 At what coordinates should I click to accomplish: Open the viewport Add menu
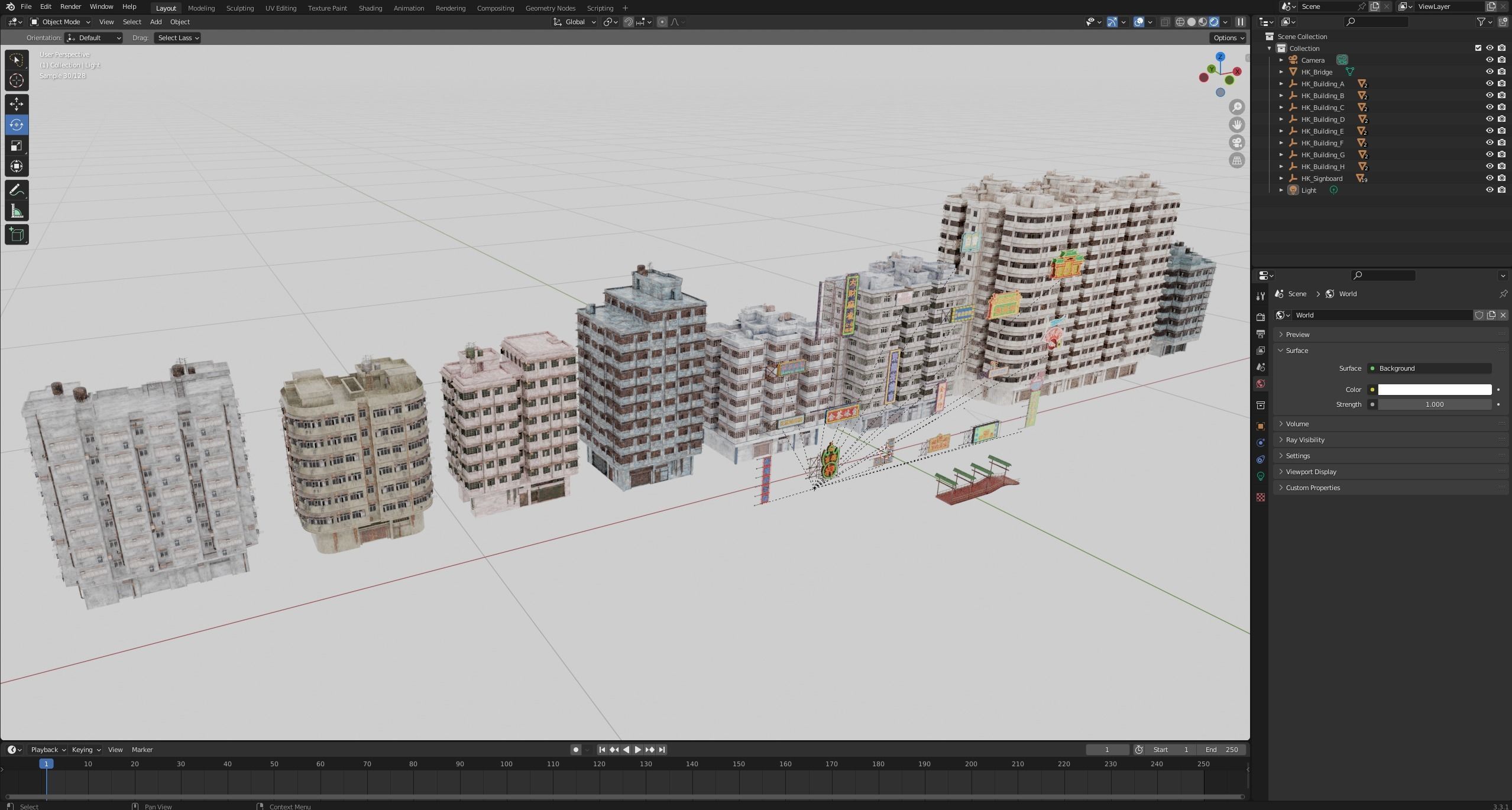(156, 22)
